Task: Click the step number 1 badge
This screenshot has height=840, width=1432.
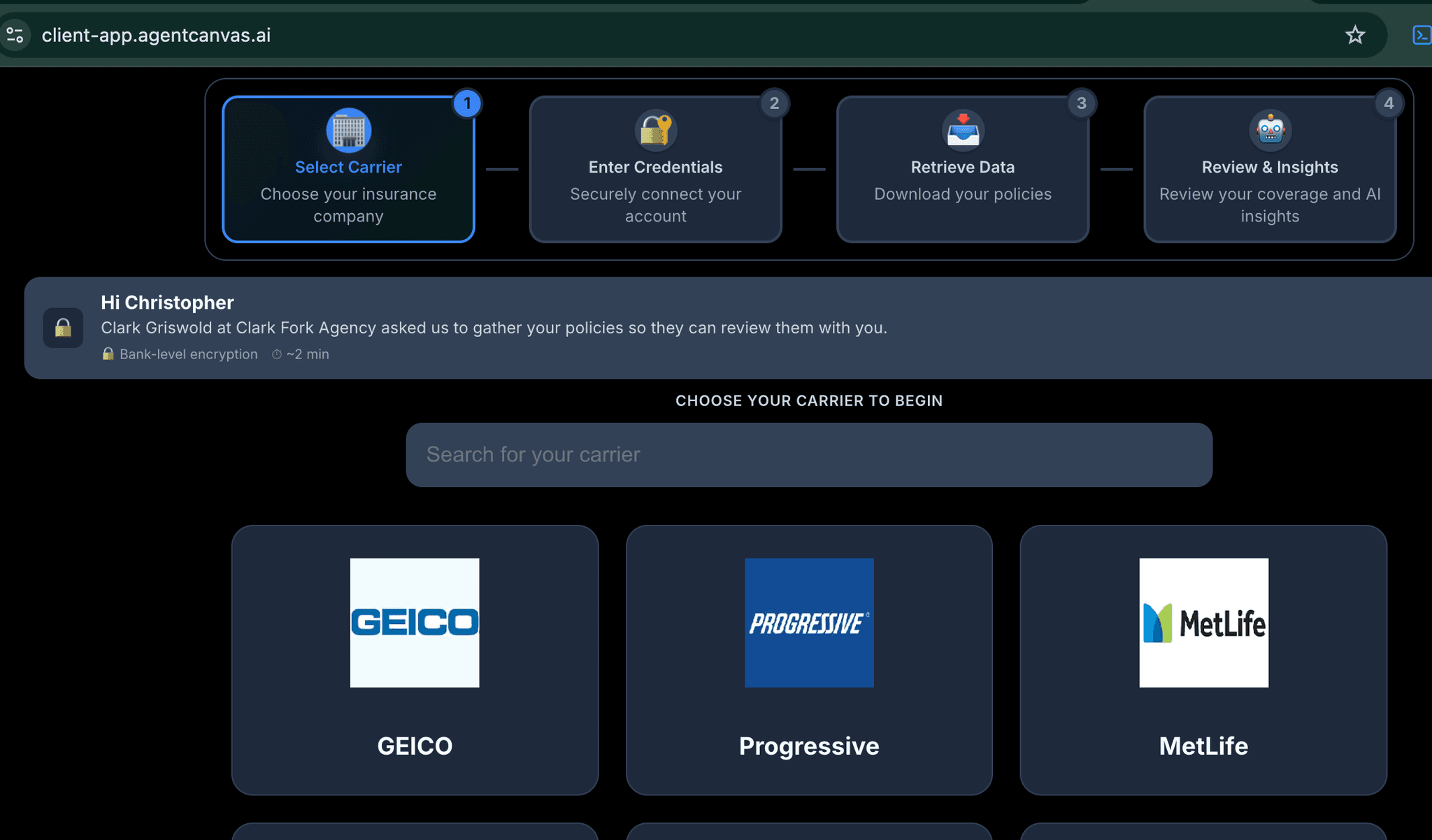Action: click(x=467, y=103)
